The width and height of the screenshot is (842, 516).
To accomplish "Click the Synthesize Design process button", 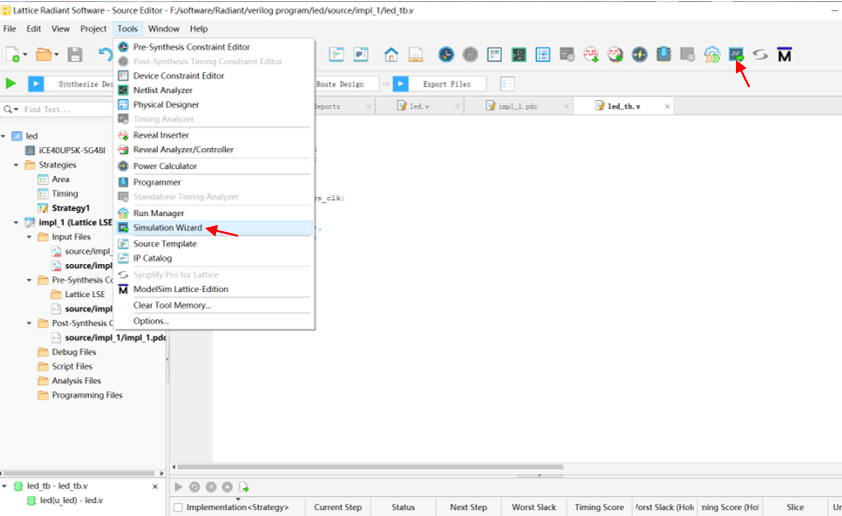I will coord(70,84).
